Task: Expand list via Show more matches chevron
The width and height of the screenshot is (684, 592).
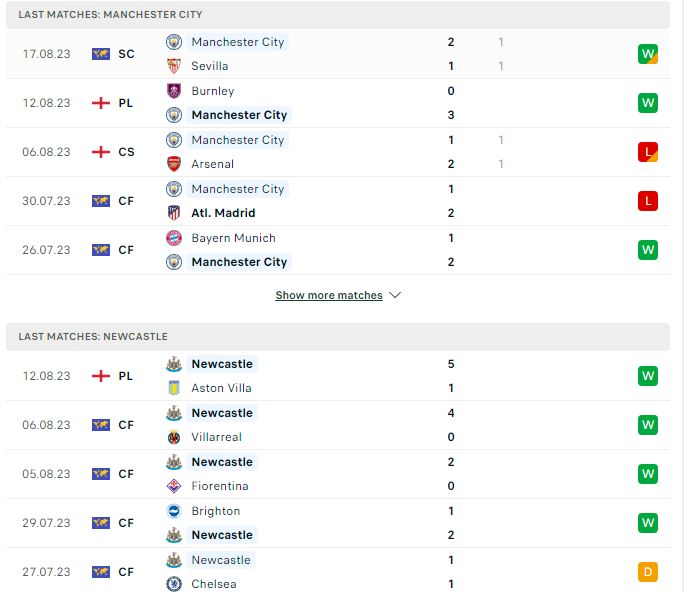Action: coord(395,295)
